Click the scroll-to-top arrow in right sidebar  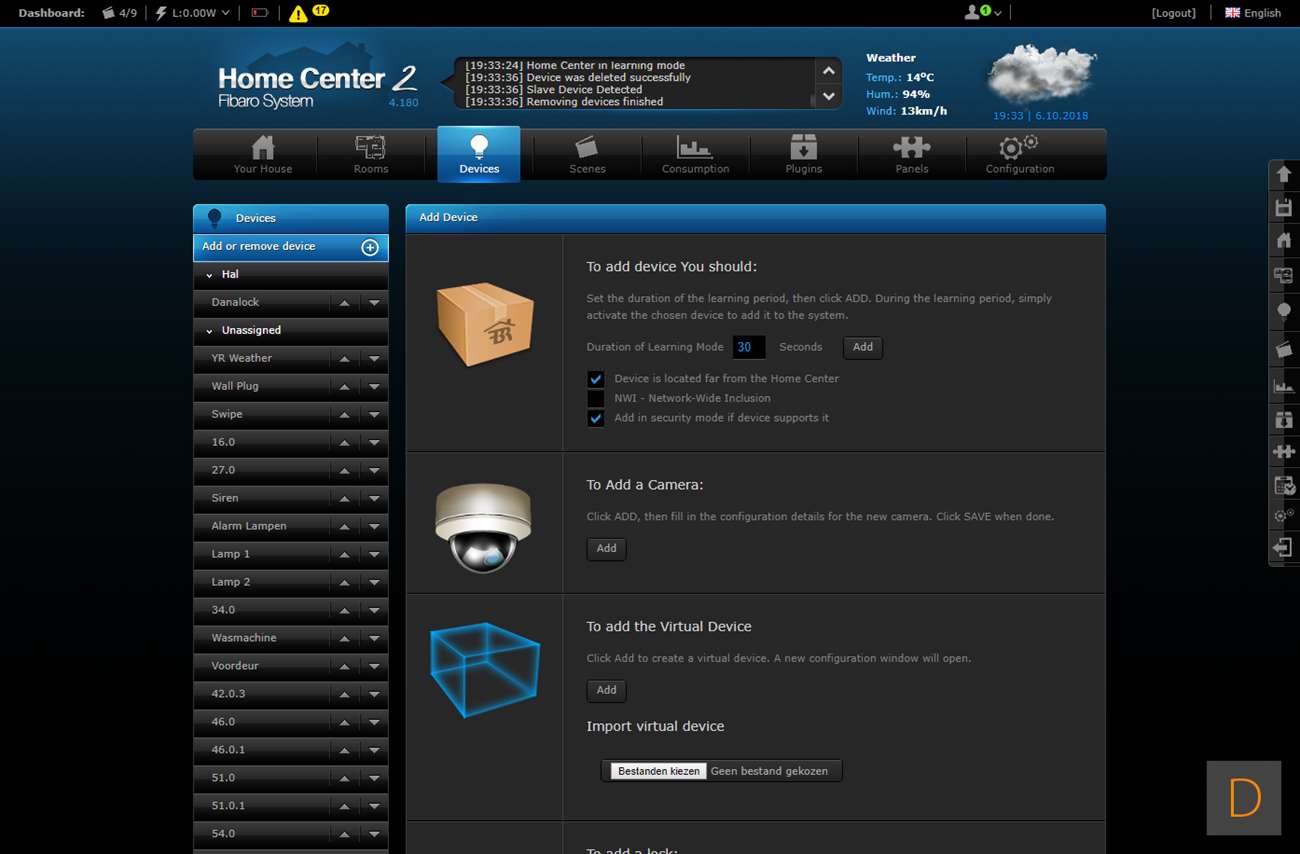(x=1284, y=174)
